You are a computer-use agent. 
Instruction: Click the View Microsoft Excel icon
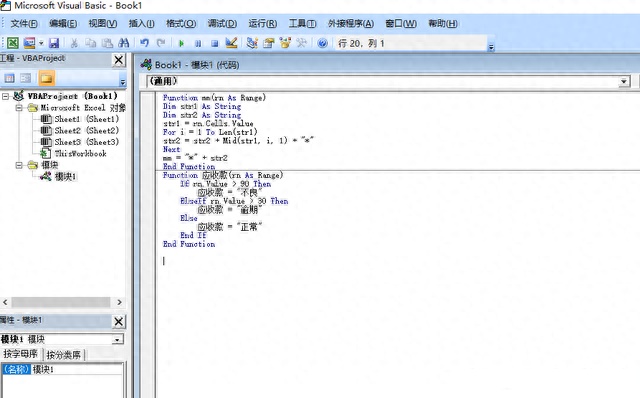click(x=13, y=43)
